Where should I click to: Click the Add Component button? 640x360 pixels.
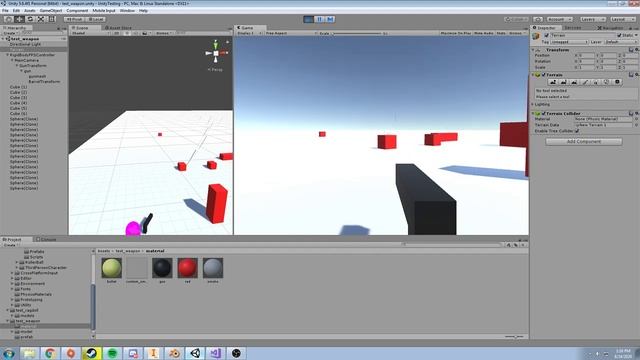(x=584, y=142)
